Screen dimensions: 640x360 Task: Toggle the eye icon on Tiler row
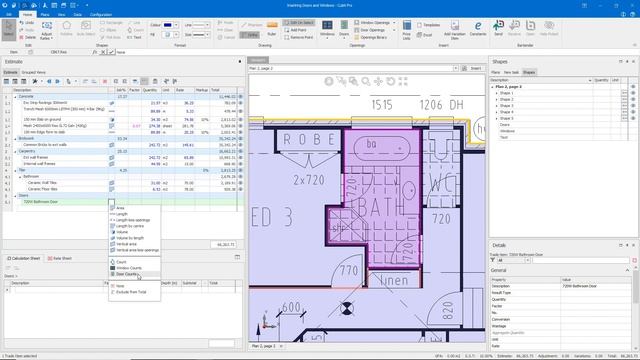click(x=240, y=170)
